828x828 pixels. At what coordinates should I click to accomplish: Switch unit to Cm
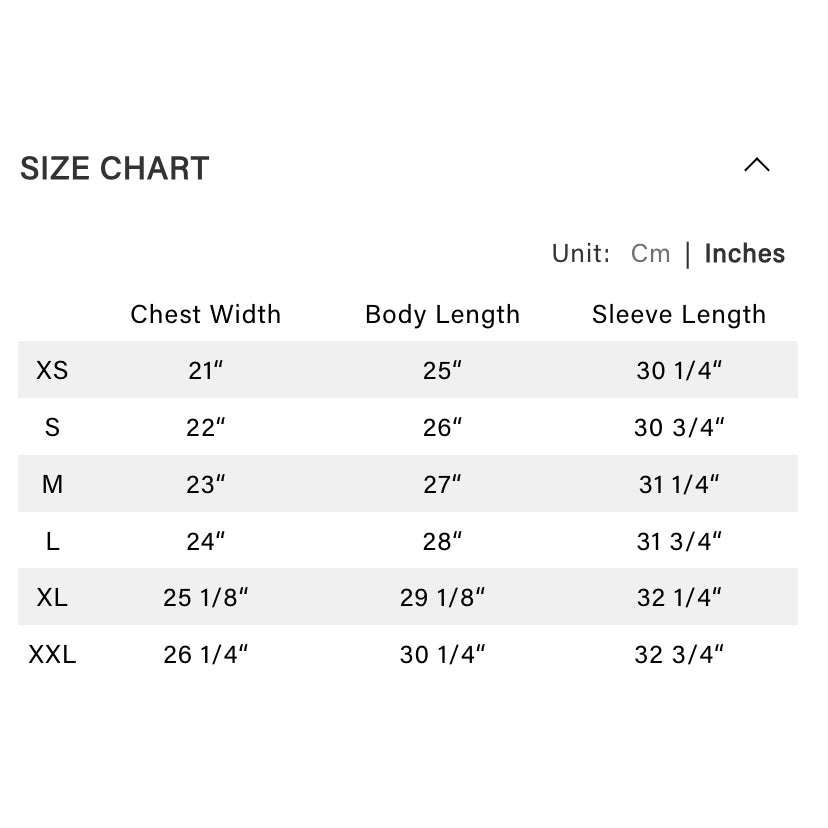(650, 254)
